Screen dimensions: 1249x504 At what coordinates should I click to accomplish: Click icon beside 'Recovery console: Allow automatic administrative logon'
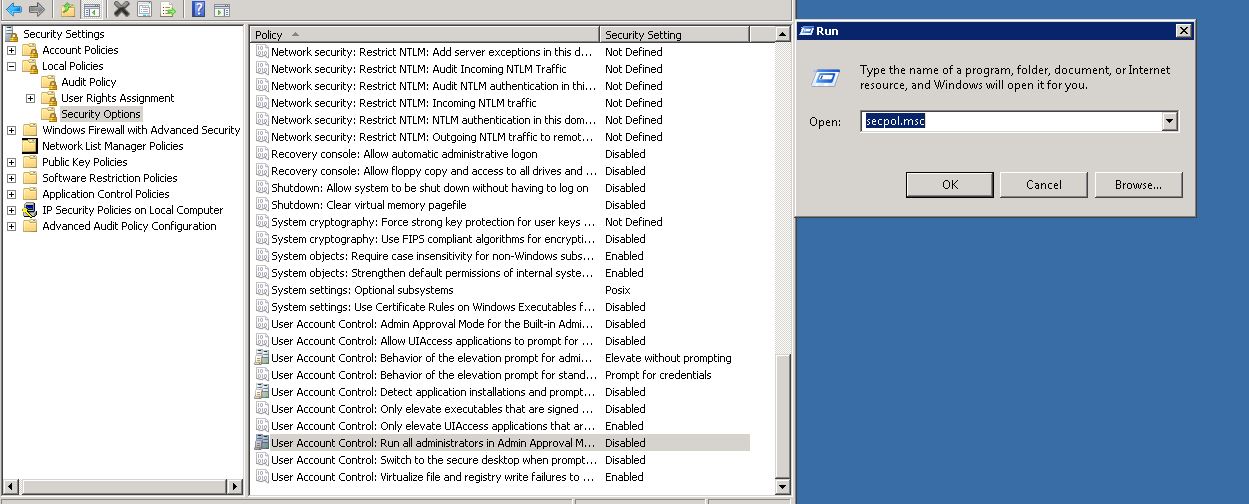pos(262,154)
